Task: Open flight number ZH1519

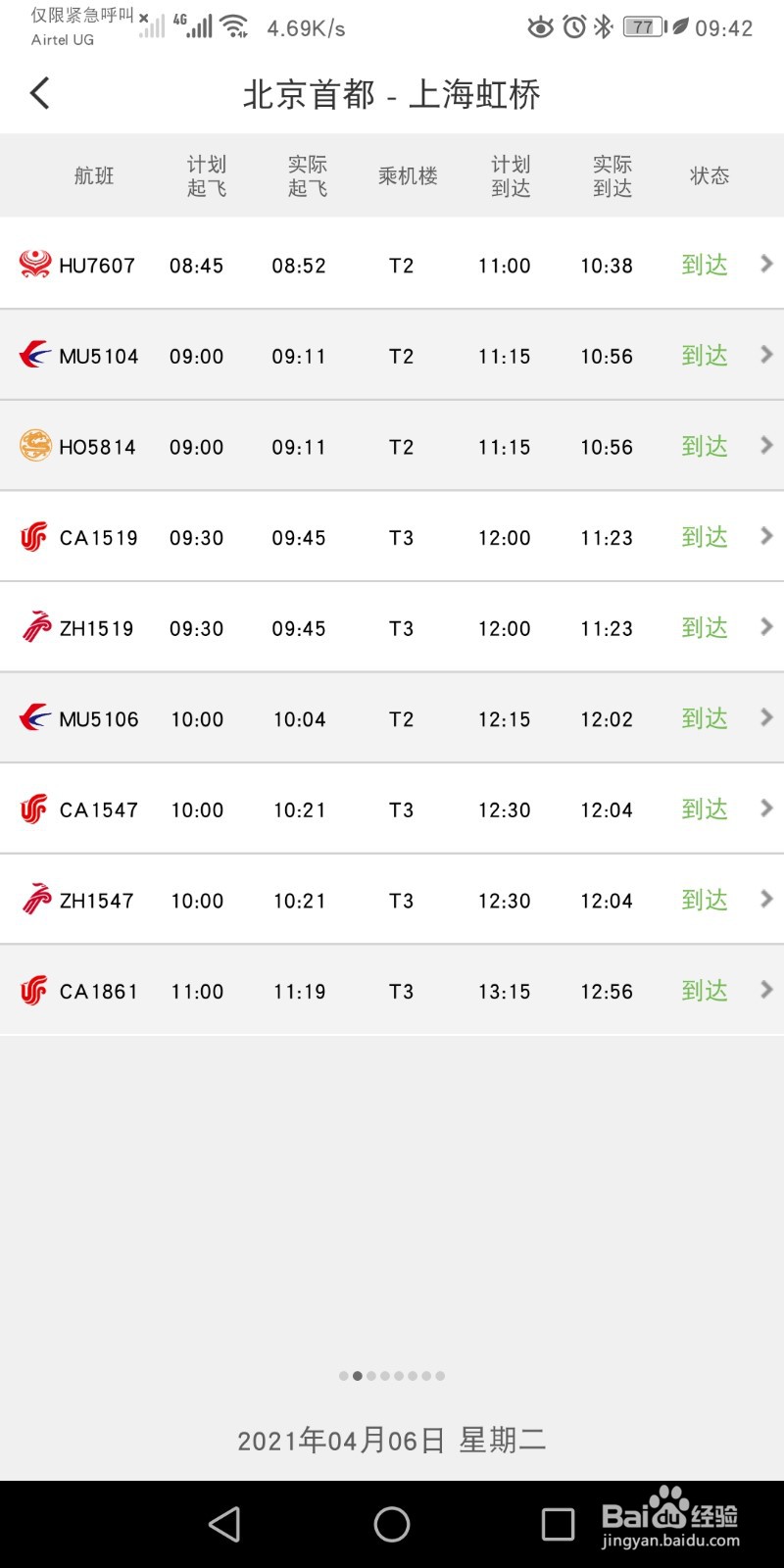Action: (97, 628)
